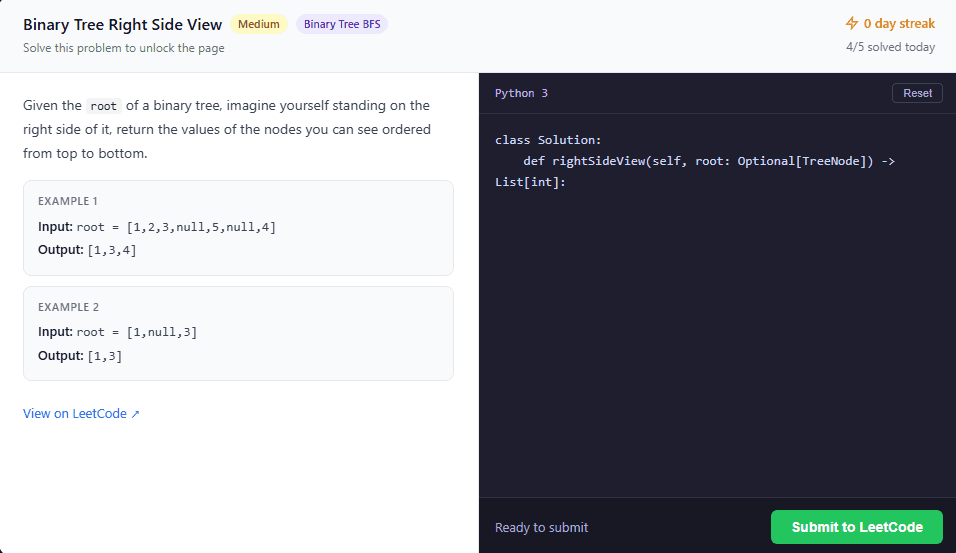
Task: Click the Binary Tree BFS tag
Action: click(x=342, y=24)
